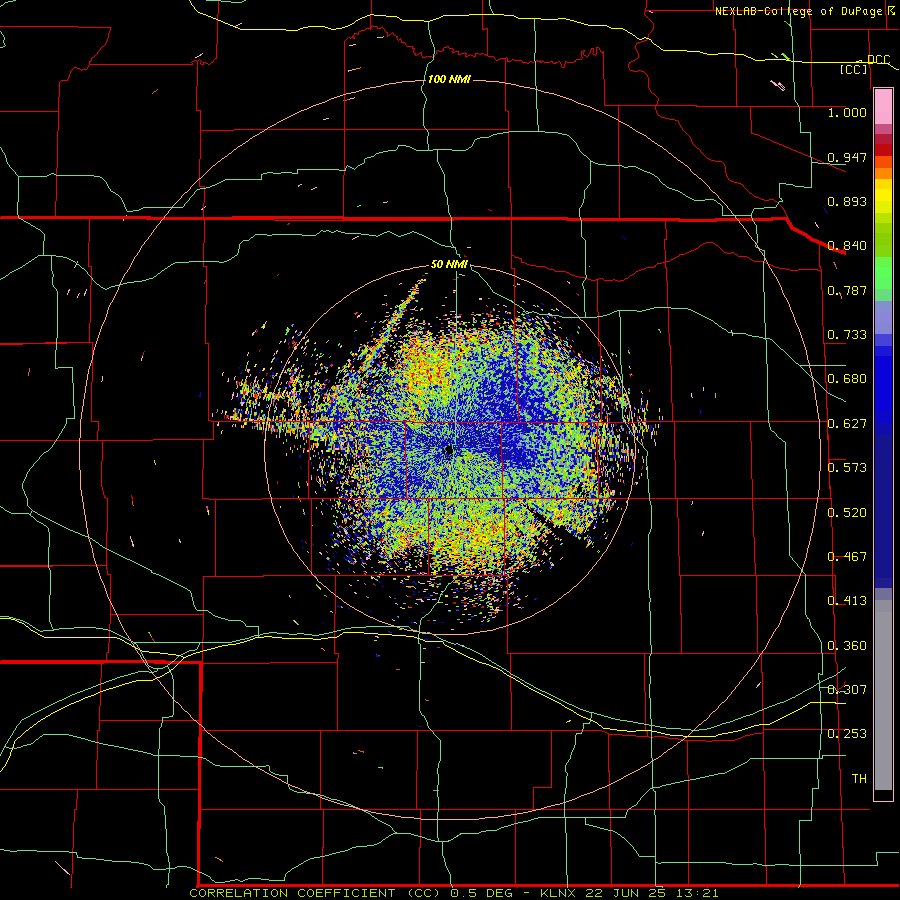Click the 1.000 value on the color scale
Viewport: 900px width, 900px height.
[847, 112]
